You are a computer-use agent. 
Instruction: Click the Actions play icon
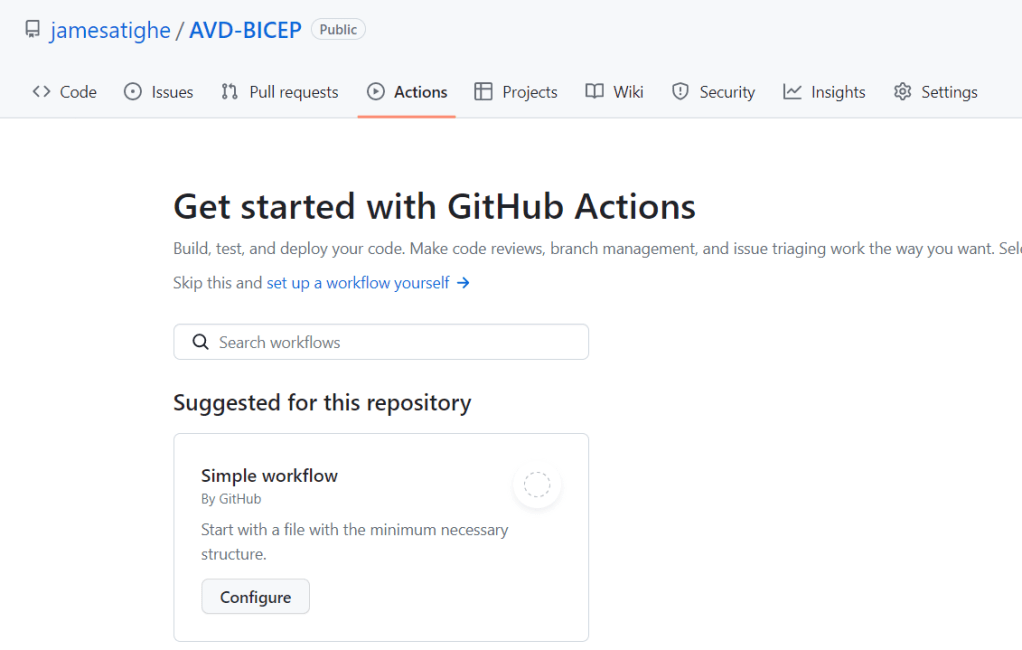(376, 92)
